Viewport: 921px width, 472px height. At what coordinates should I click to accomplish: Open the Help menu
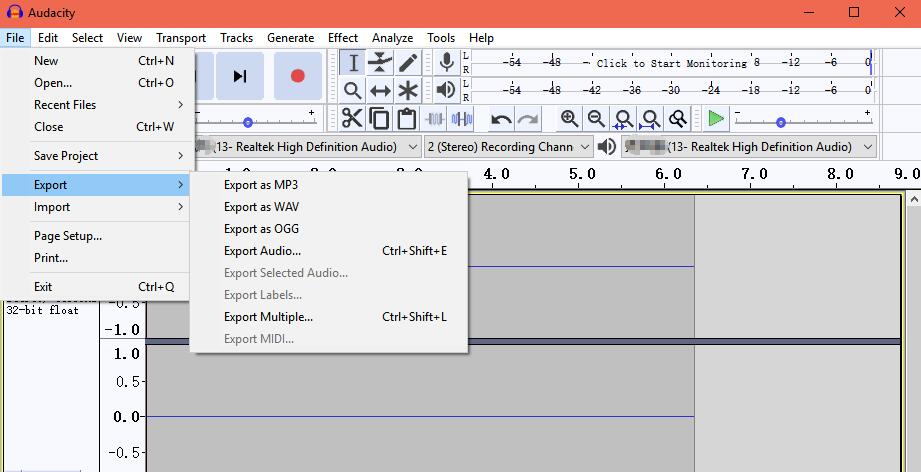481,38
